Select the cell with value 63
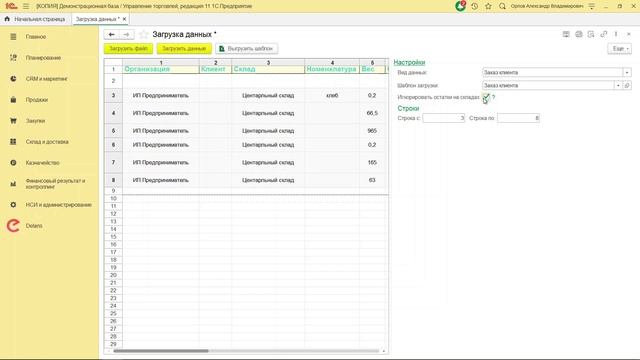The height and width of the screenshot is (360, 640). pyautogui.click(x=372, y=180)
